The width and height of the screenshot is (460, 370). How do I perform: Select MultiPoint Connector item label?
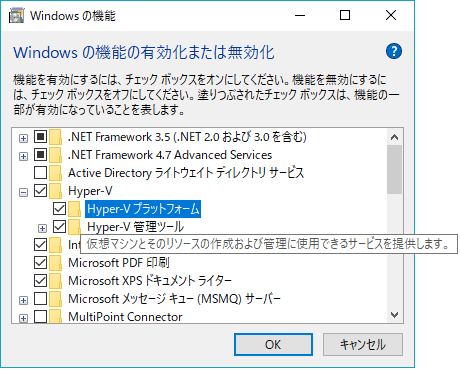click(125, 317)
